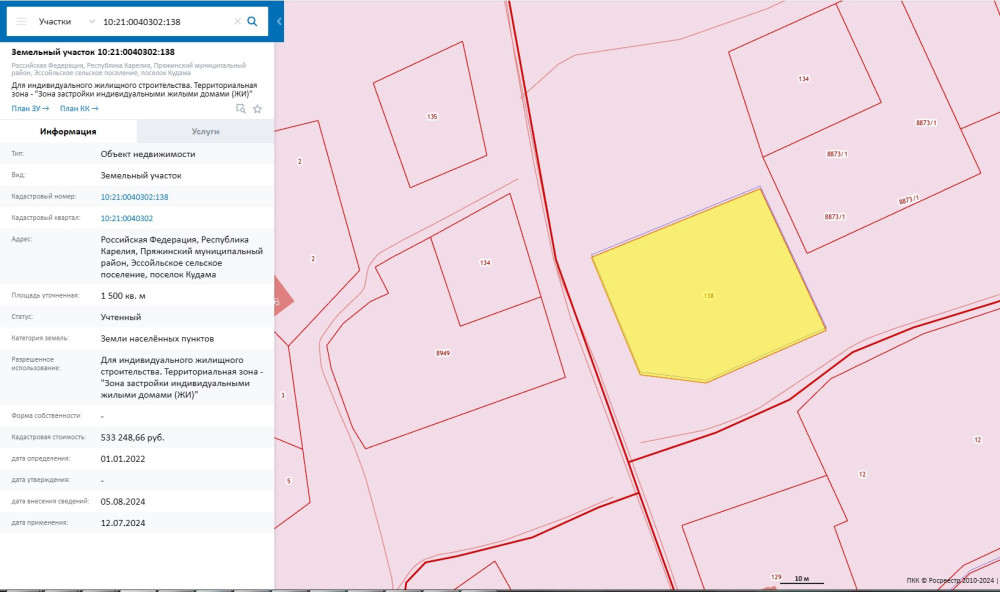This screenshot has width=1000, height=592.
Task: Click the 10 m scale bar
Action: 799,580
